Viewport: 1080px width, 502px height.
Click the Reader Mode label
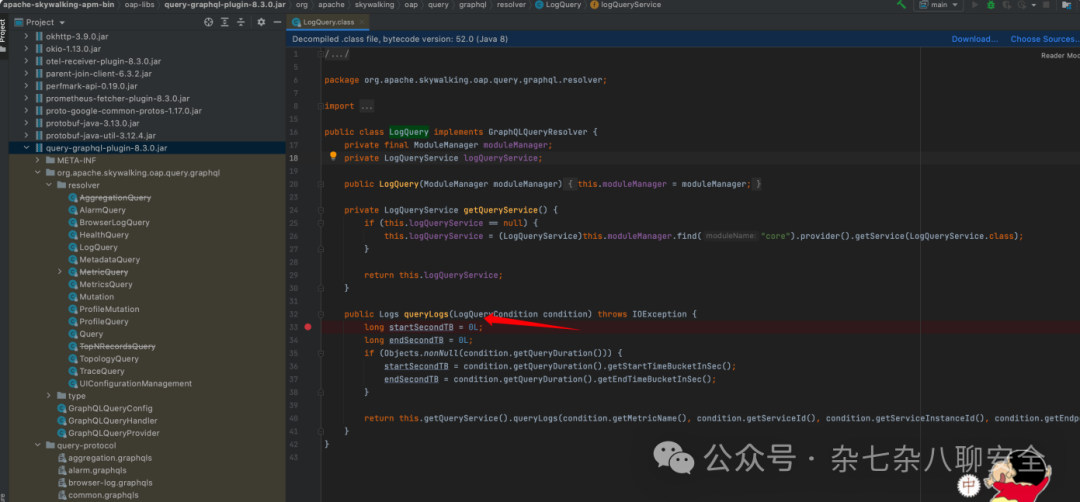(x=1060, y=55)
